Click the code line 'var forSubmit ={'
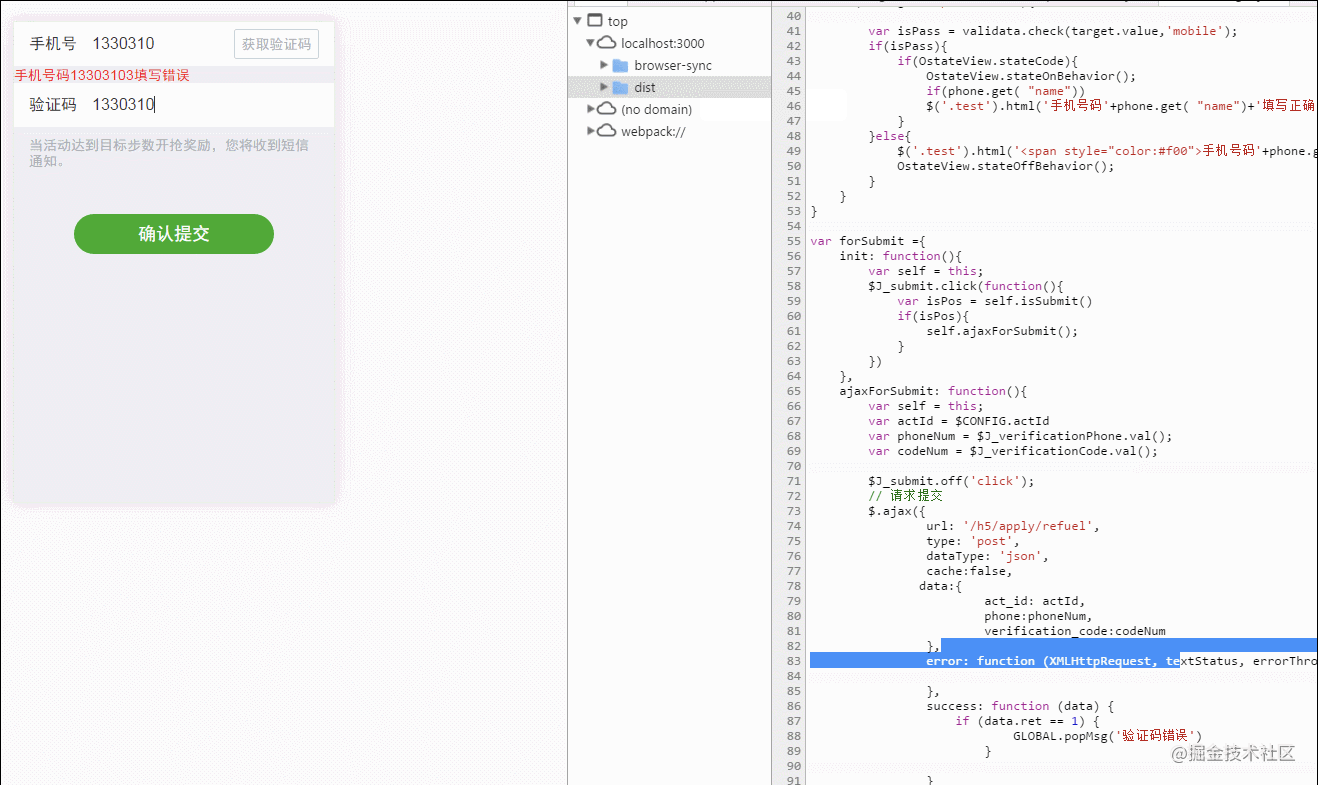Viewport: 1318px width, 785px height. (x=868, y=241)
